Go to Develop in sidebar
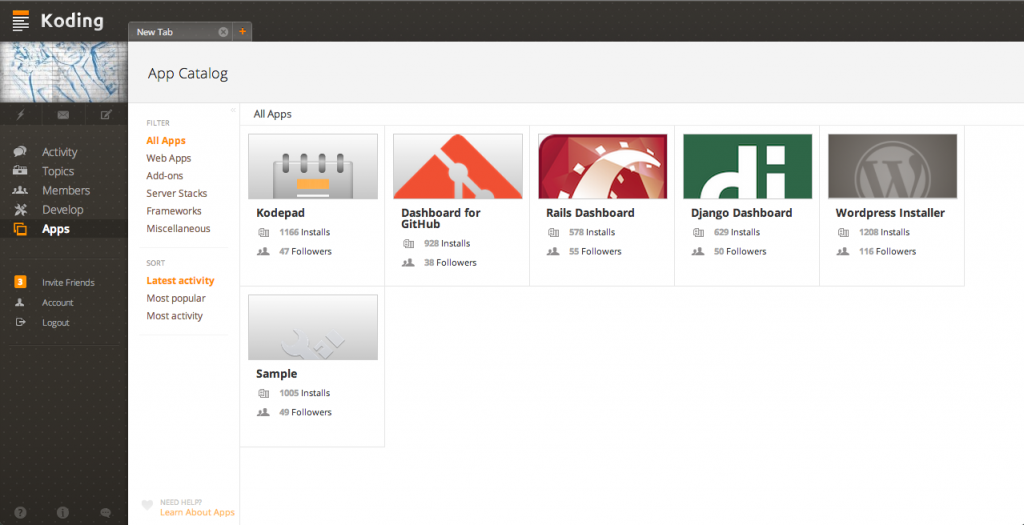Viewport: 1024px width, 525px height. point(63,210)
